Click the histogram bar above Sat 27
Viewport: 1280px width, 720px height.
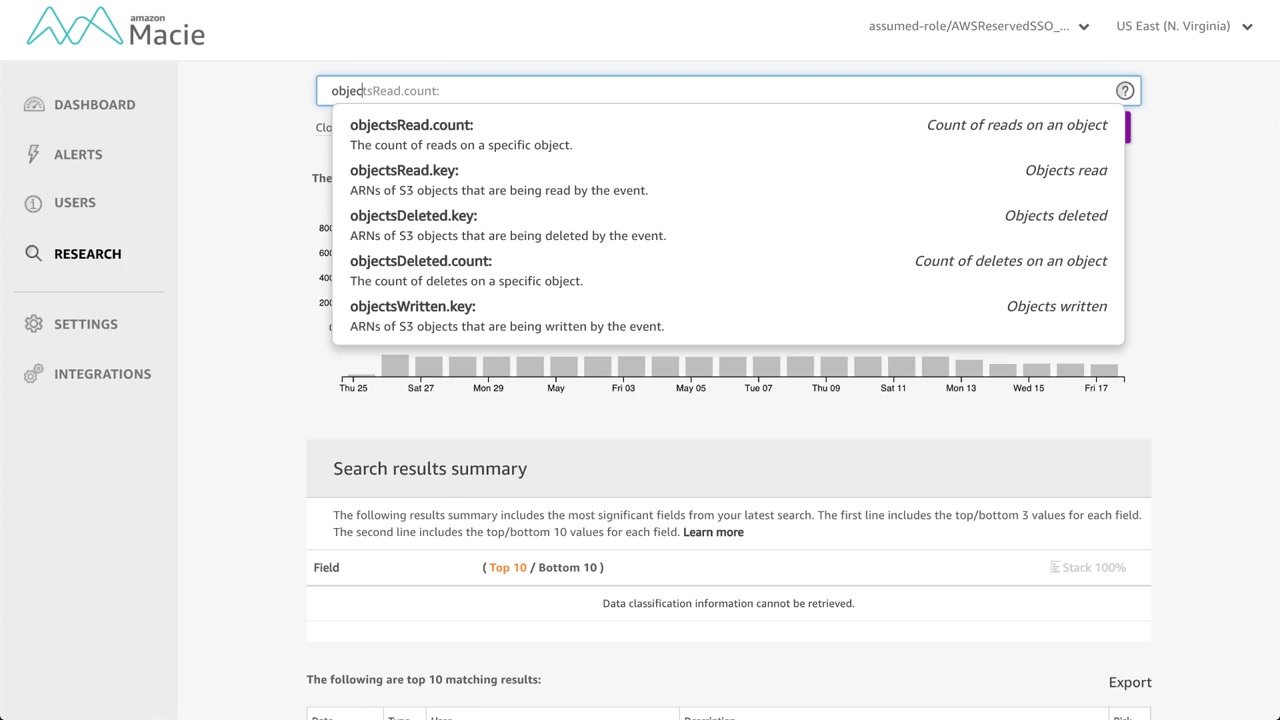coord(428,366)
